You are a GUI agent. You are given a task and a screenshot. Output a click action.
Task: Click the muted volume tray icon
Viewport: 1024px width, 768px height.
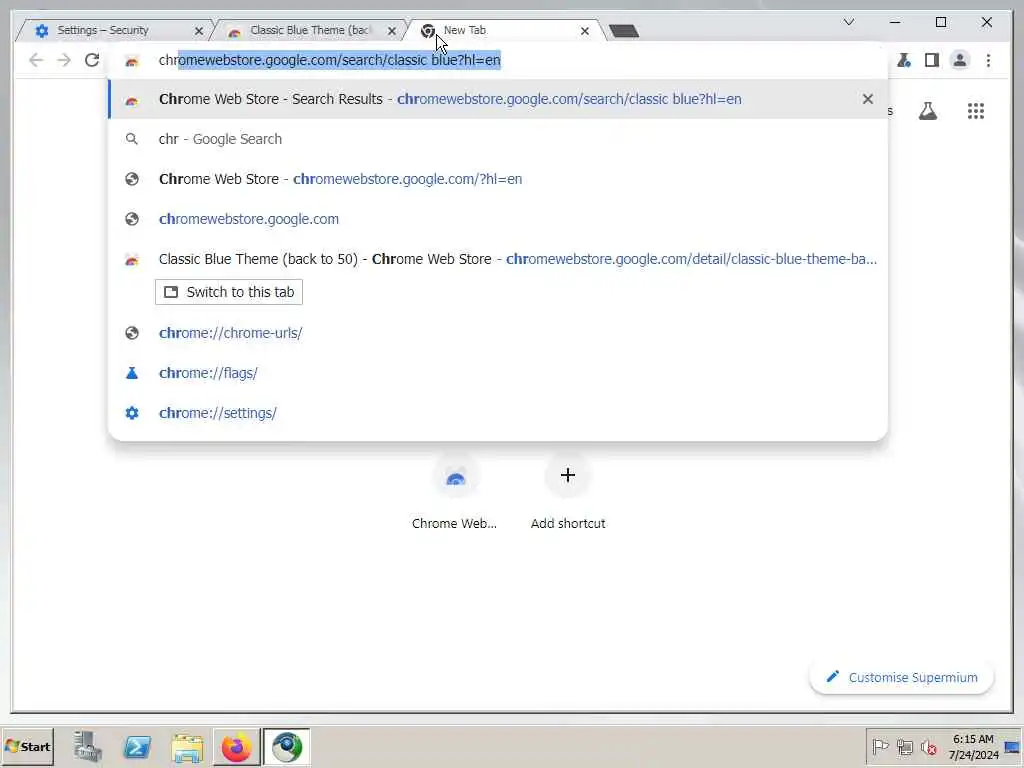929,746
